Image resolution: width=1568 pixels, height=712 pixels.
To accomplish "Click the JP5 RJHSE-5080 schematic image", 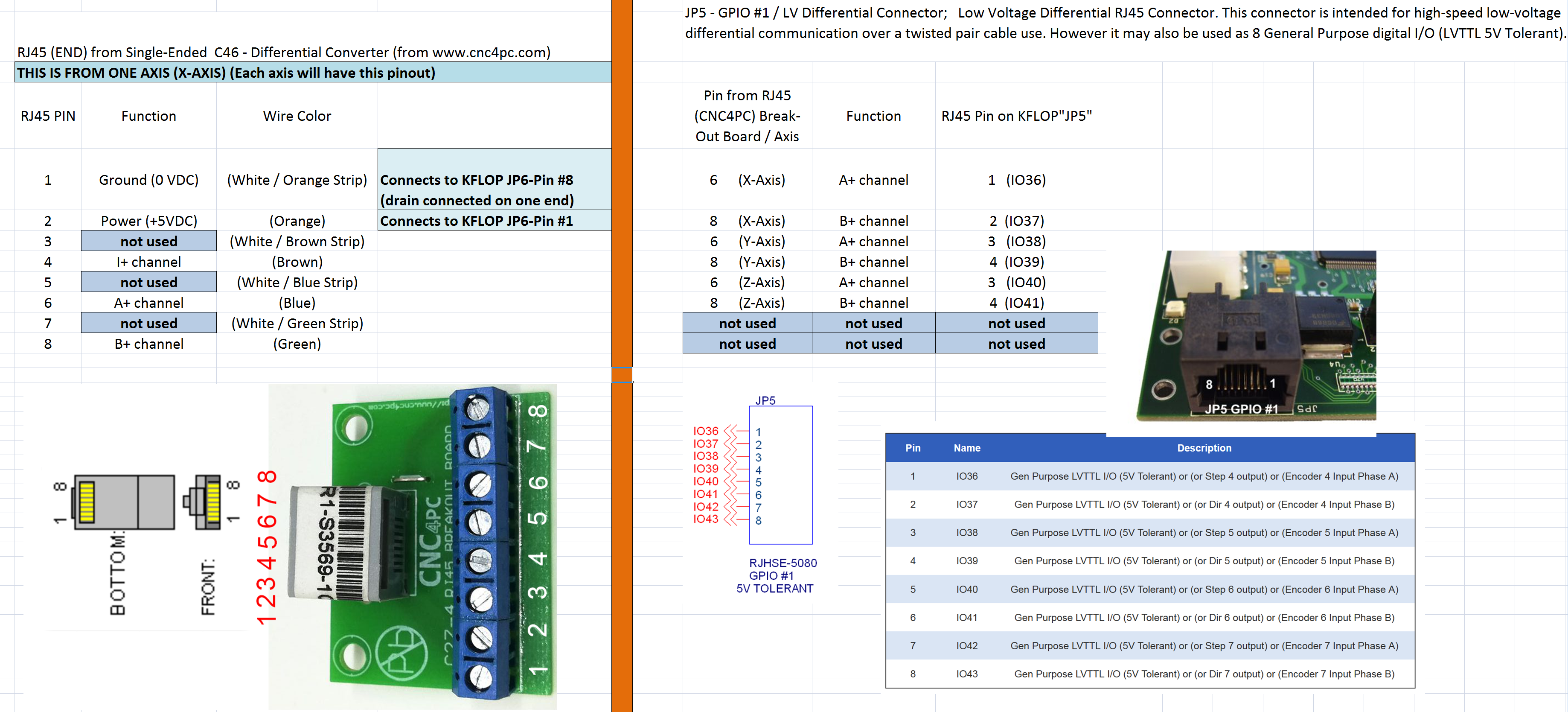I will (760, 493).
